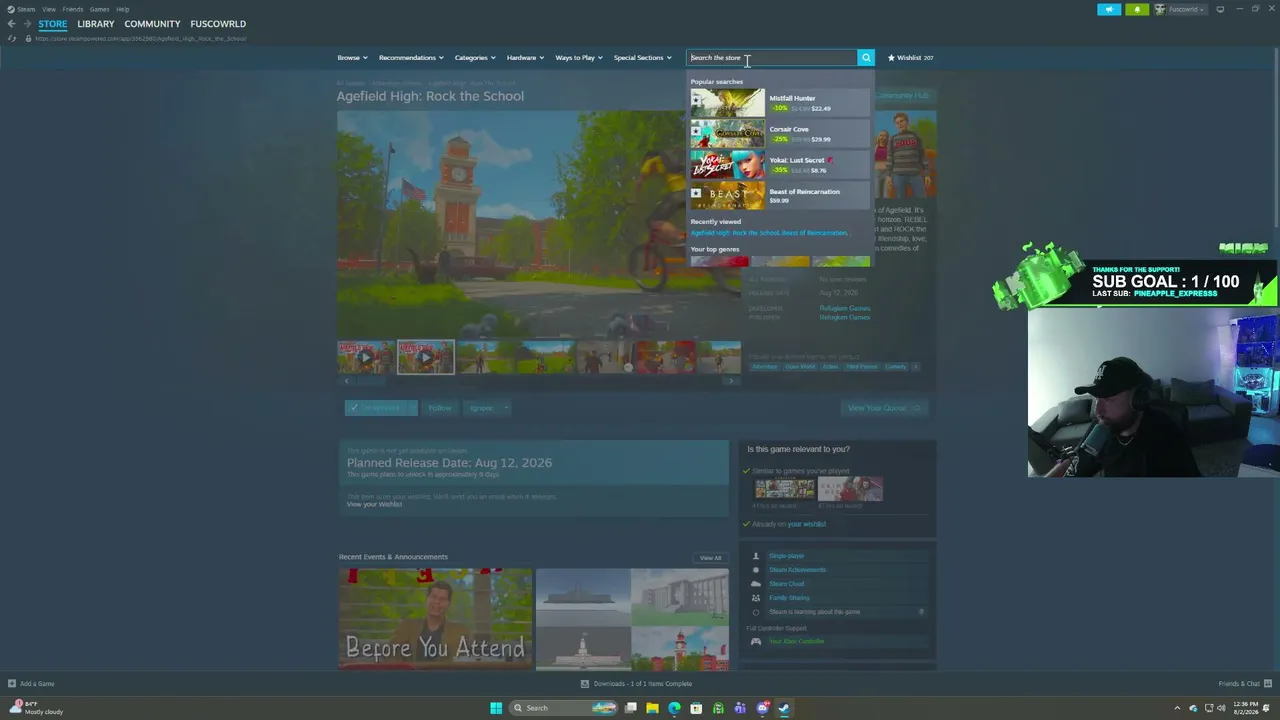Image resolution: width=1280 pixels, height=720 pixels.
Task: Open the Browse dropdown menu
Action: click(x=352, y=58)
